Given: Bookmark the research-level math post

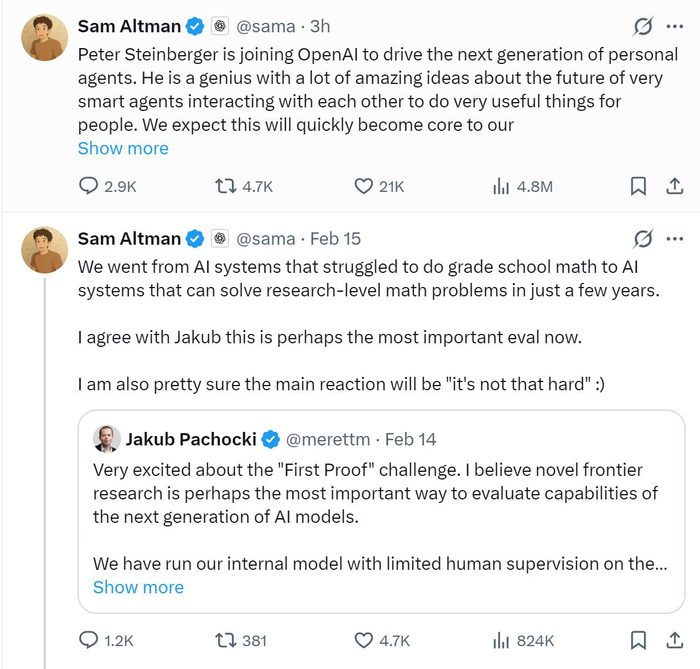Looking at the screenshot, I should tap(638, 640).
